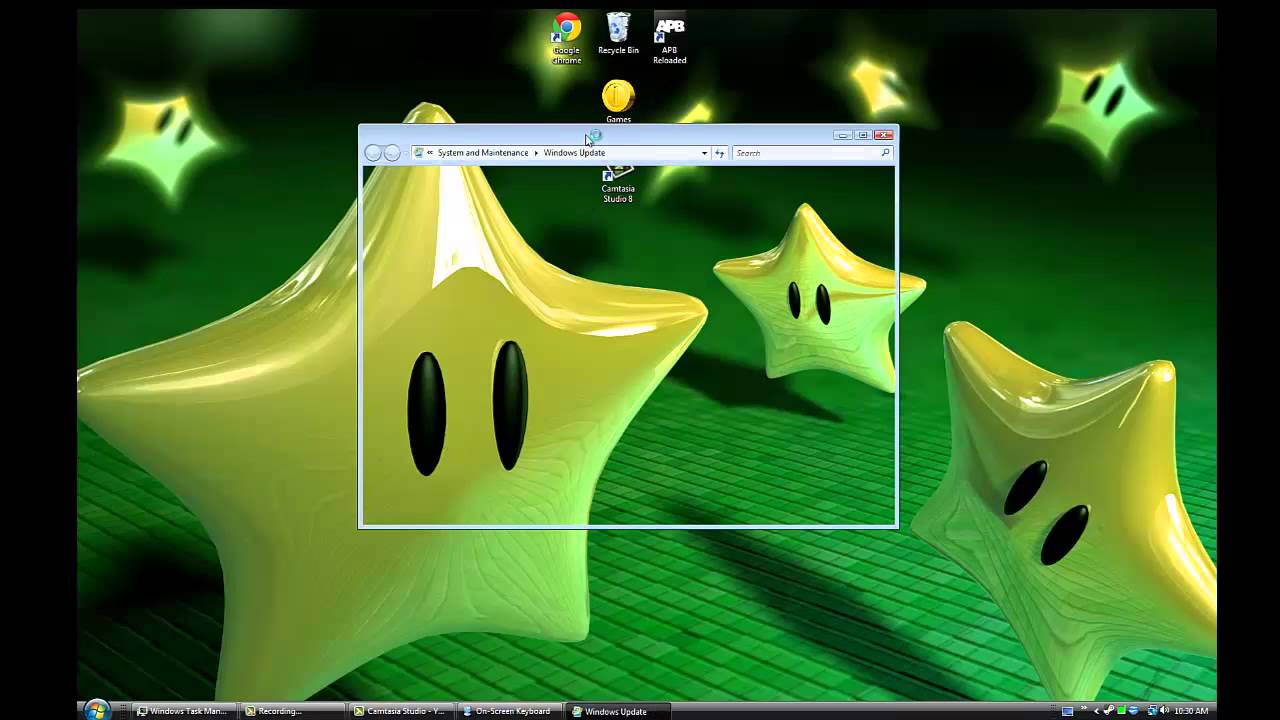1280x720 pixels.
Task: Click the double-chevron before System and Maintenance
Action: click(430, 153)
